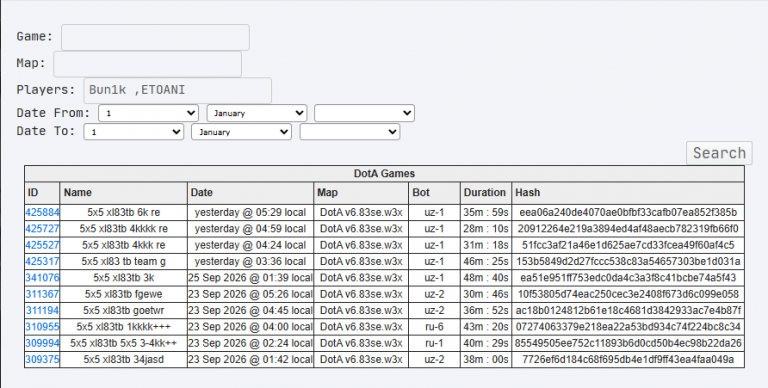Click hash starting with ac18b0124812

(x=628, y=311)
